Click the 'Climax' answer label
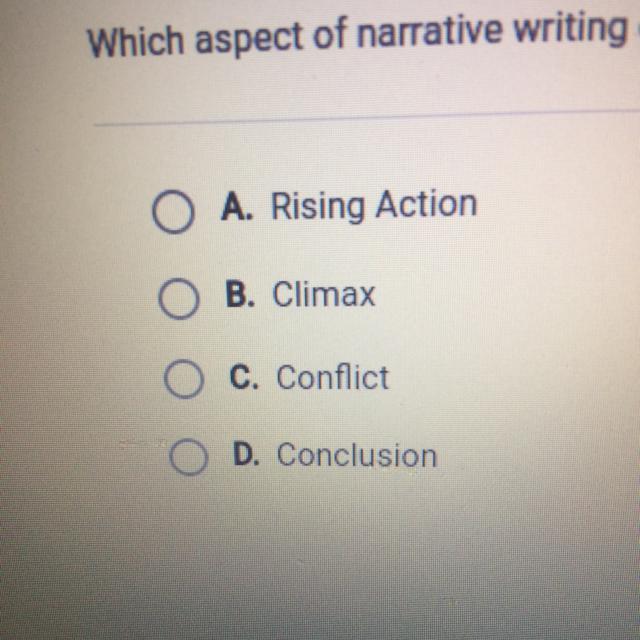This screenshot has width=640, height=640. (x=324, y=294)
